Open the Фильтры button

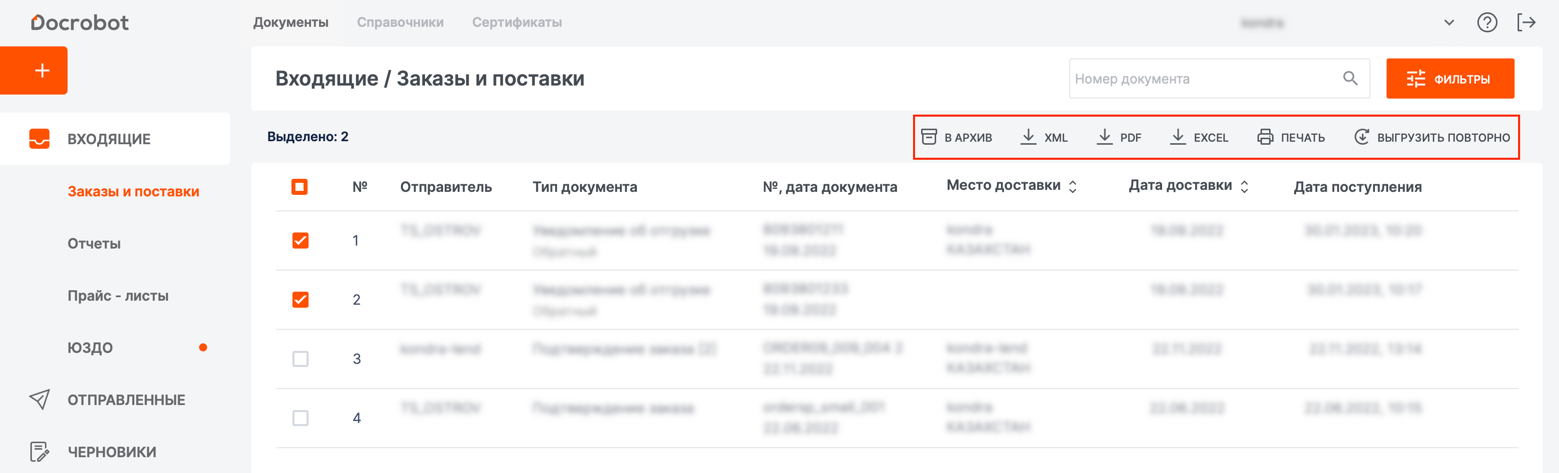pyautogui.click(x=1450, y=79)
